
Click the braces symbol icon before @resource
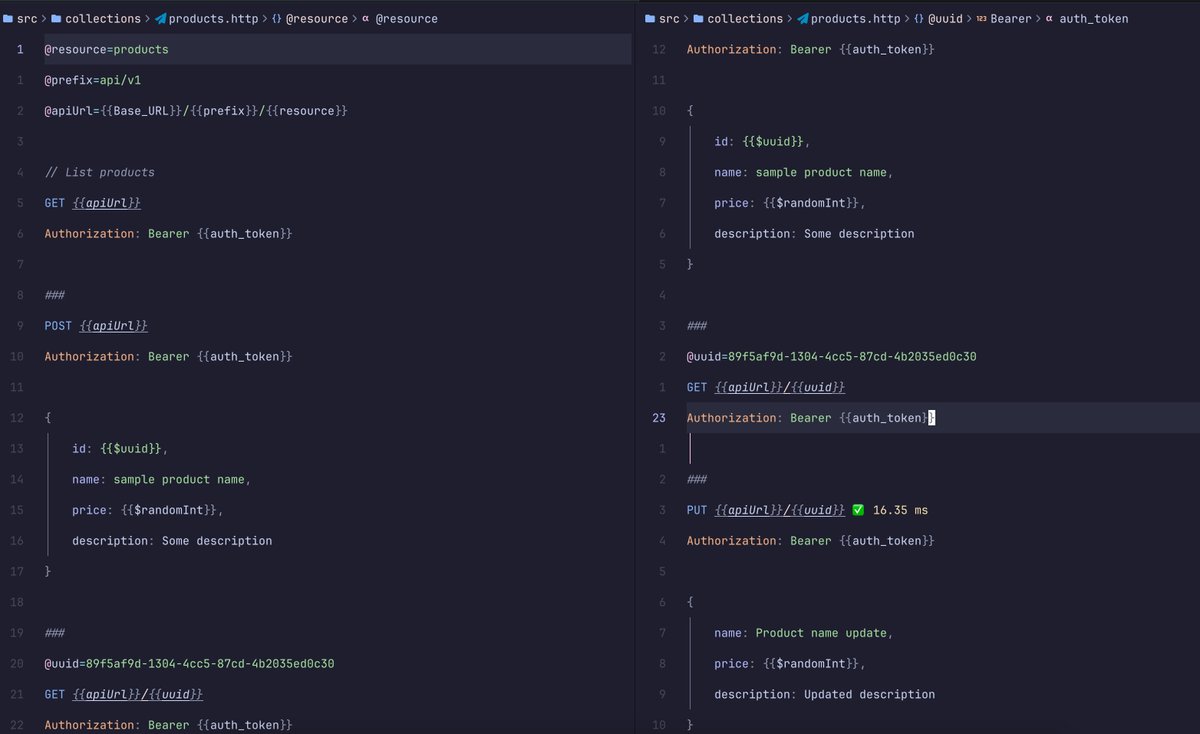(x=277, y=18)
